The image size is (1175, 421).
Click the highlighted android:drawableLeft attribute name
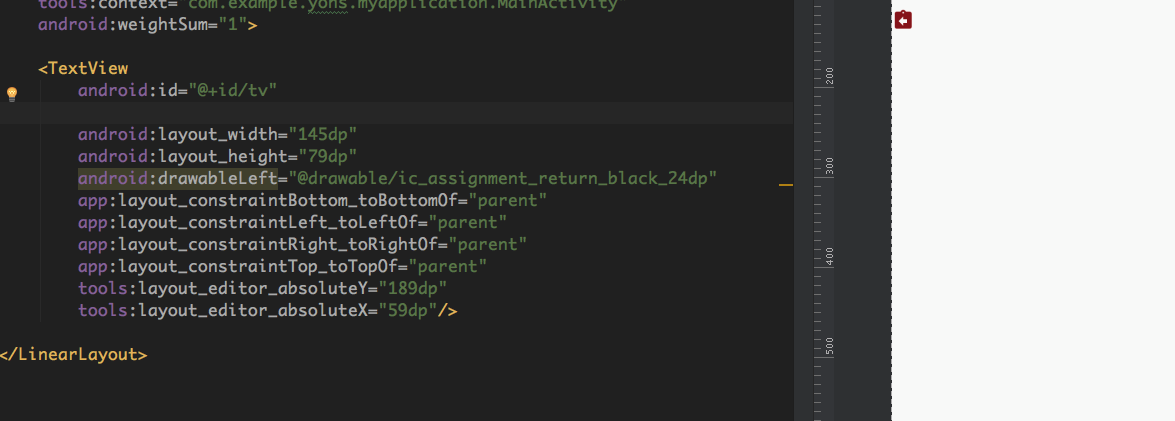click(x=176, y=178)
